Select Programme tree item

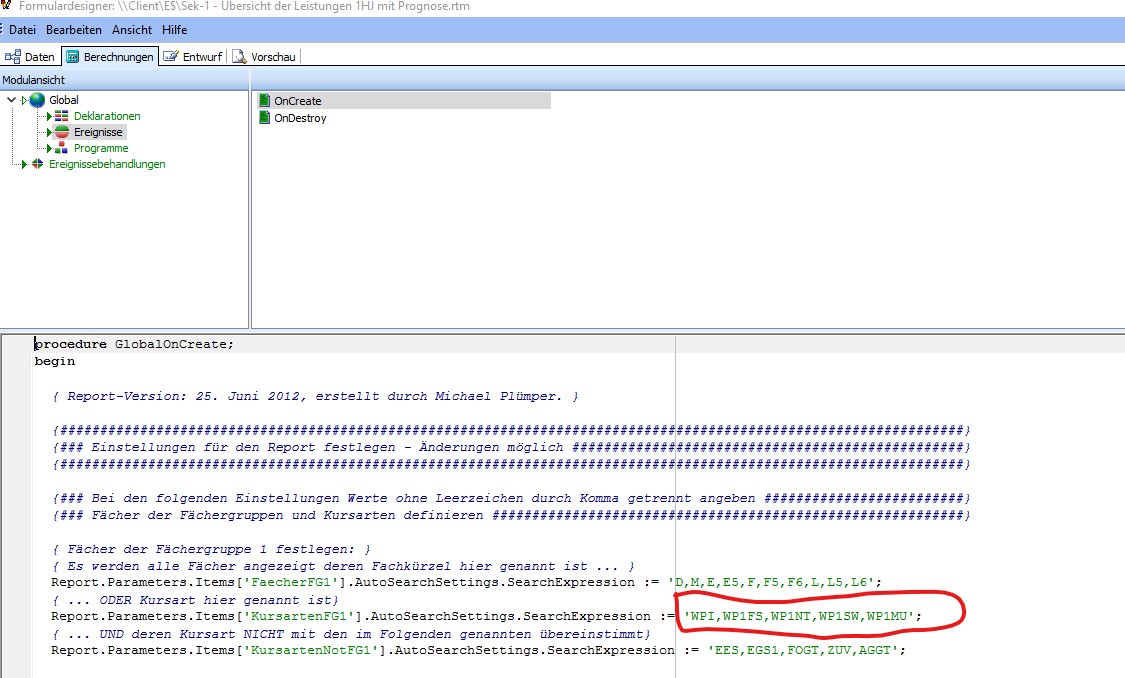click(x=101, y=148)
